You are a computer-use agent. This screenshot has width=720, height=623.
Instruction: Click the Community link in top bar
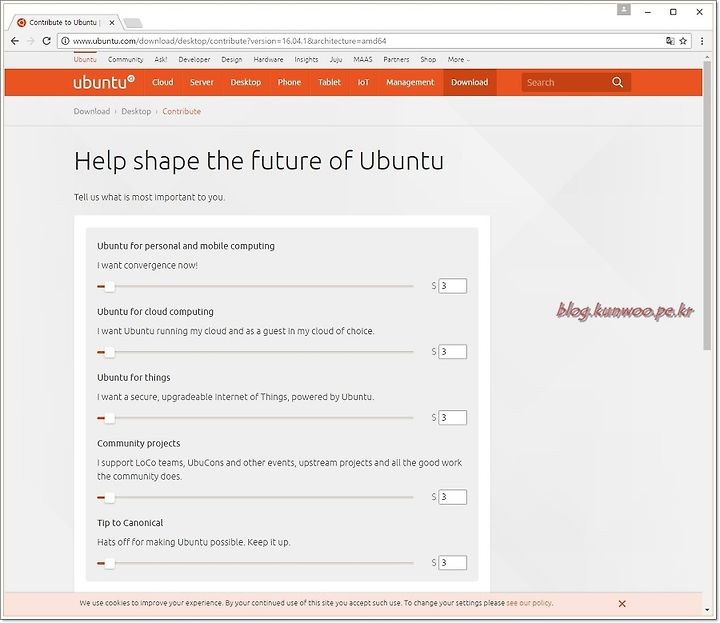click(x=125, y=60)
